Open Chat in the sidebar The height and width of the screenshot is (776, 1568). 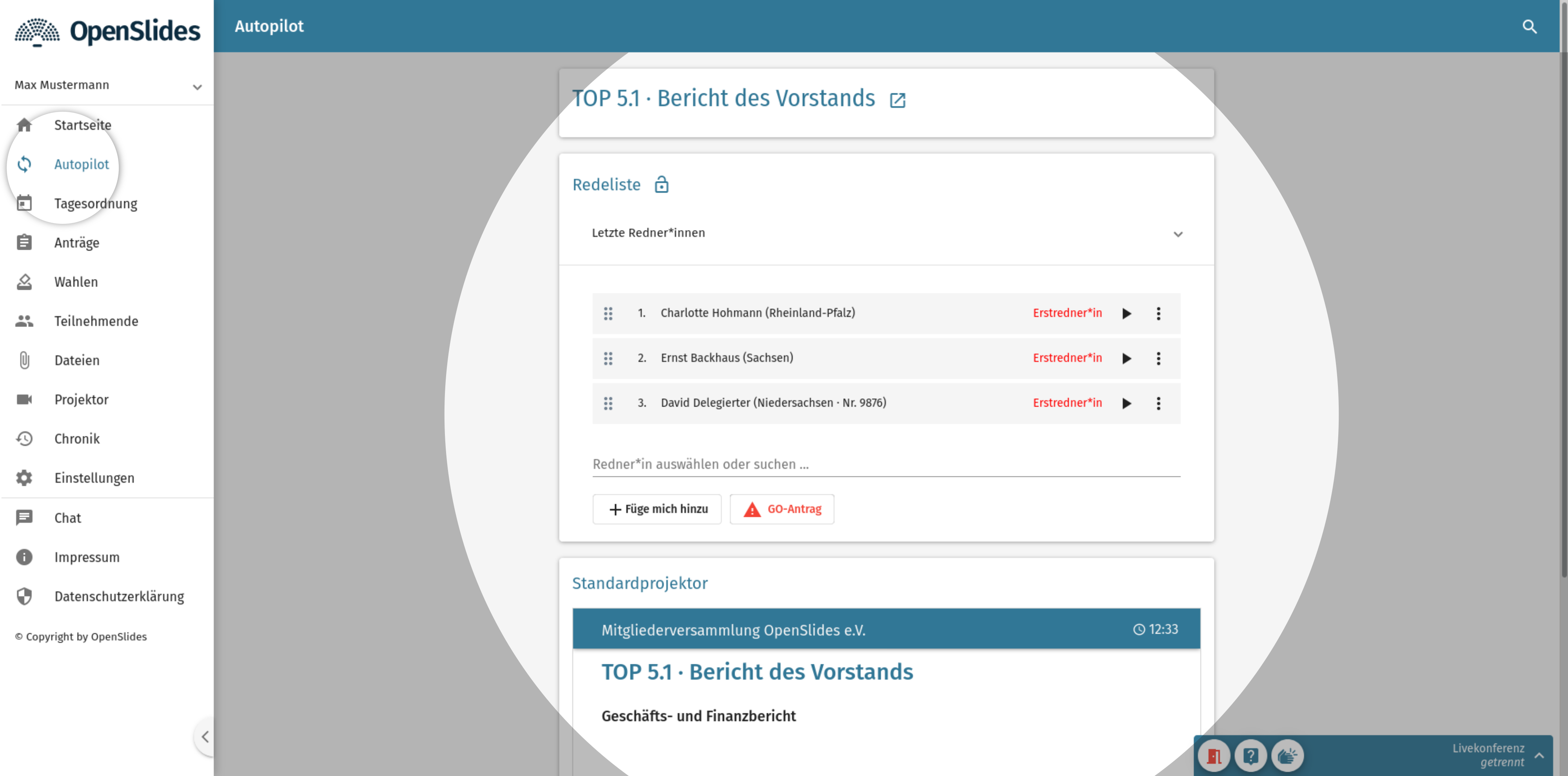(108, 518)
